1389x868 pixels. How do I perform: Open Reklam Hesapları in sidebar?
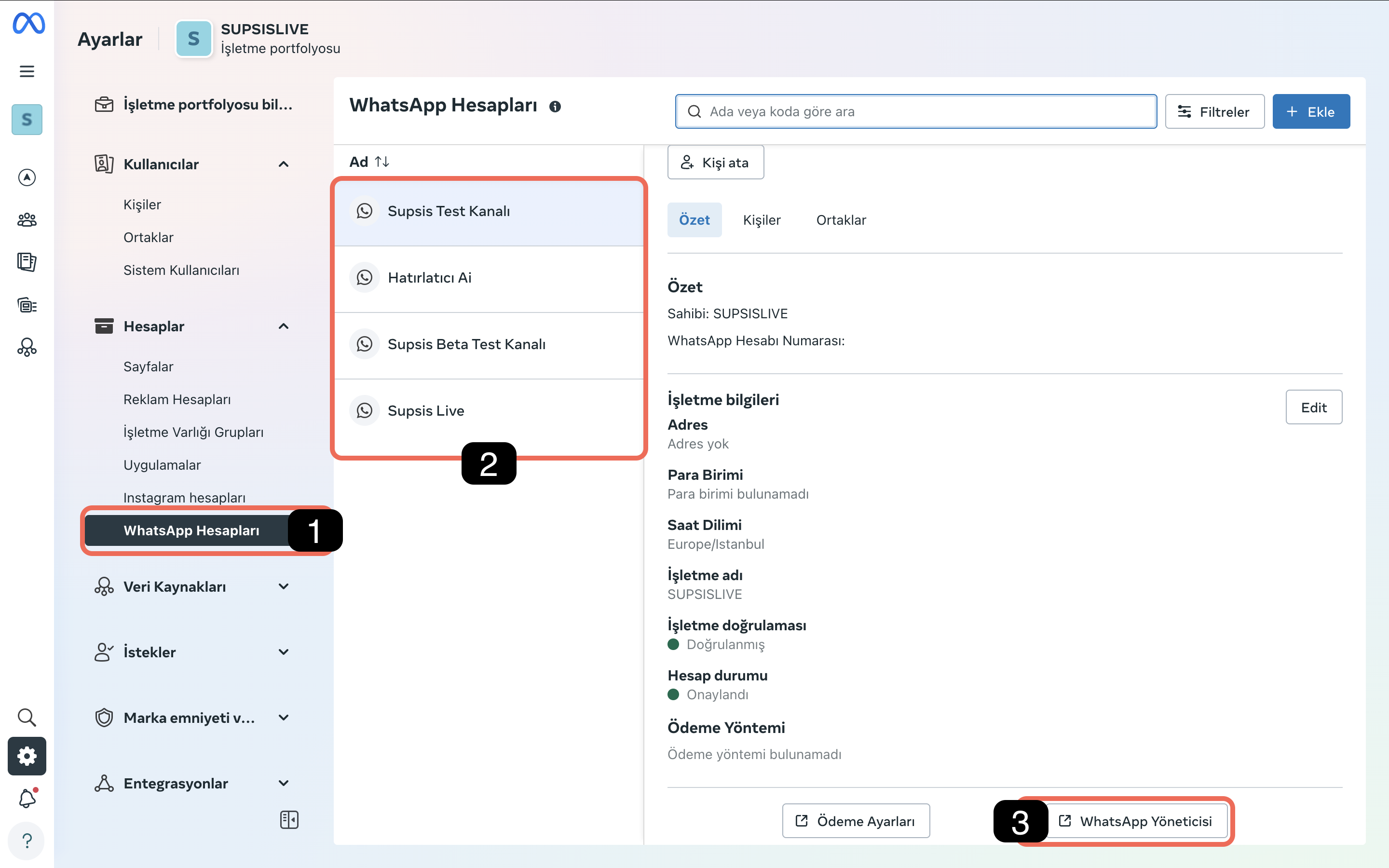(x=177, y=399)
